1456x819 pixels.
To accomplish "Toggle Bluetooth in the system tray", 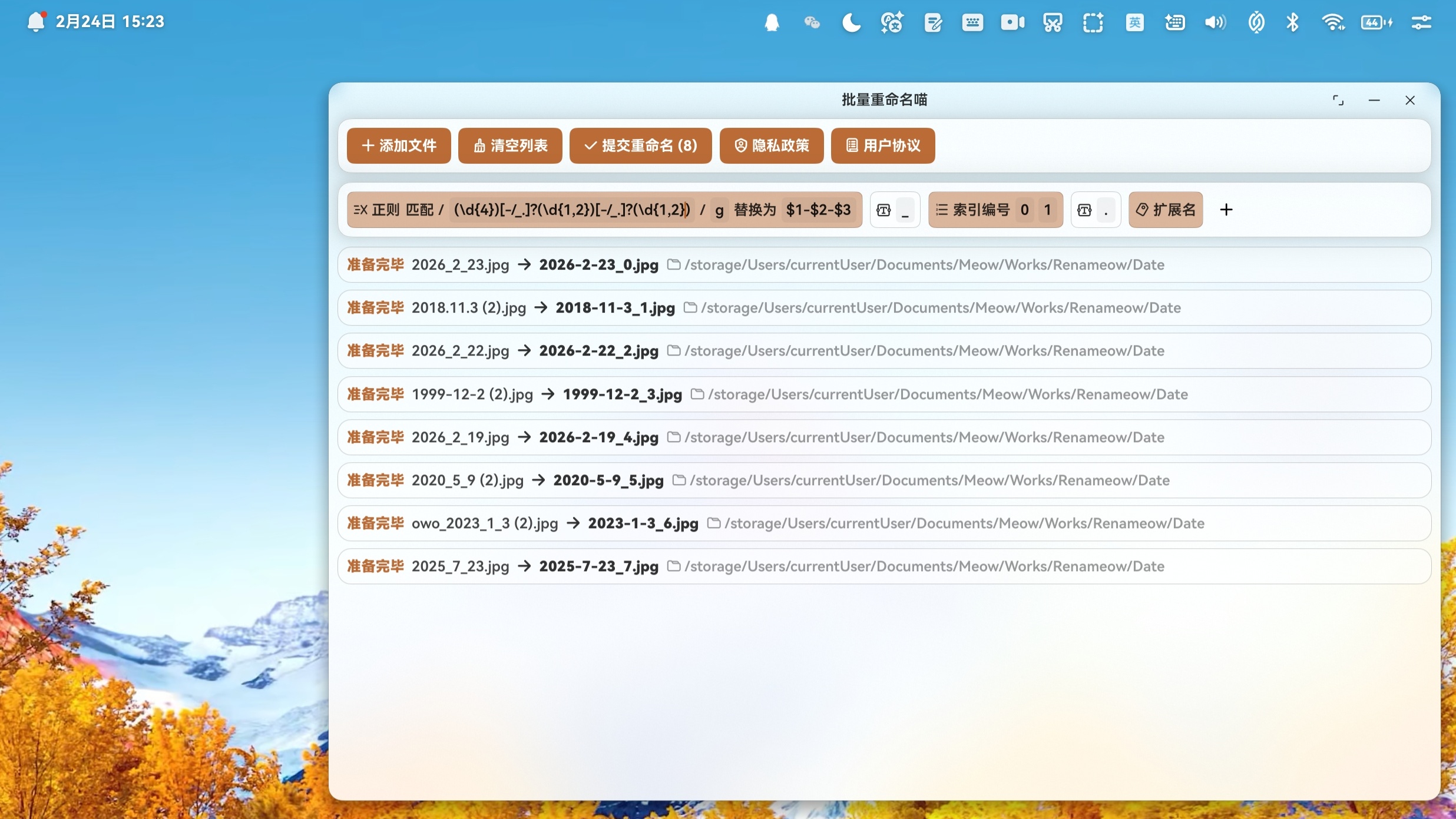I will (x=1292, y=22).
